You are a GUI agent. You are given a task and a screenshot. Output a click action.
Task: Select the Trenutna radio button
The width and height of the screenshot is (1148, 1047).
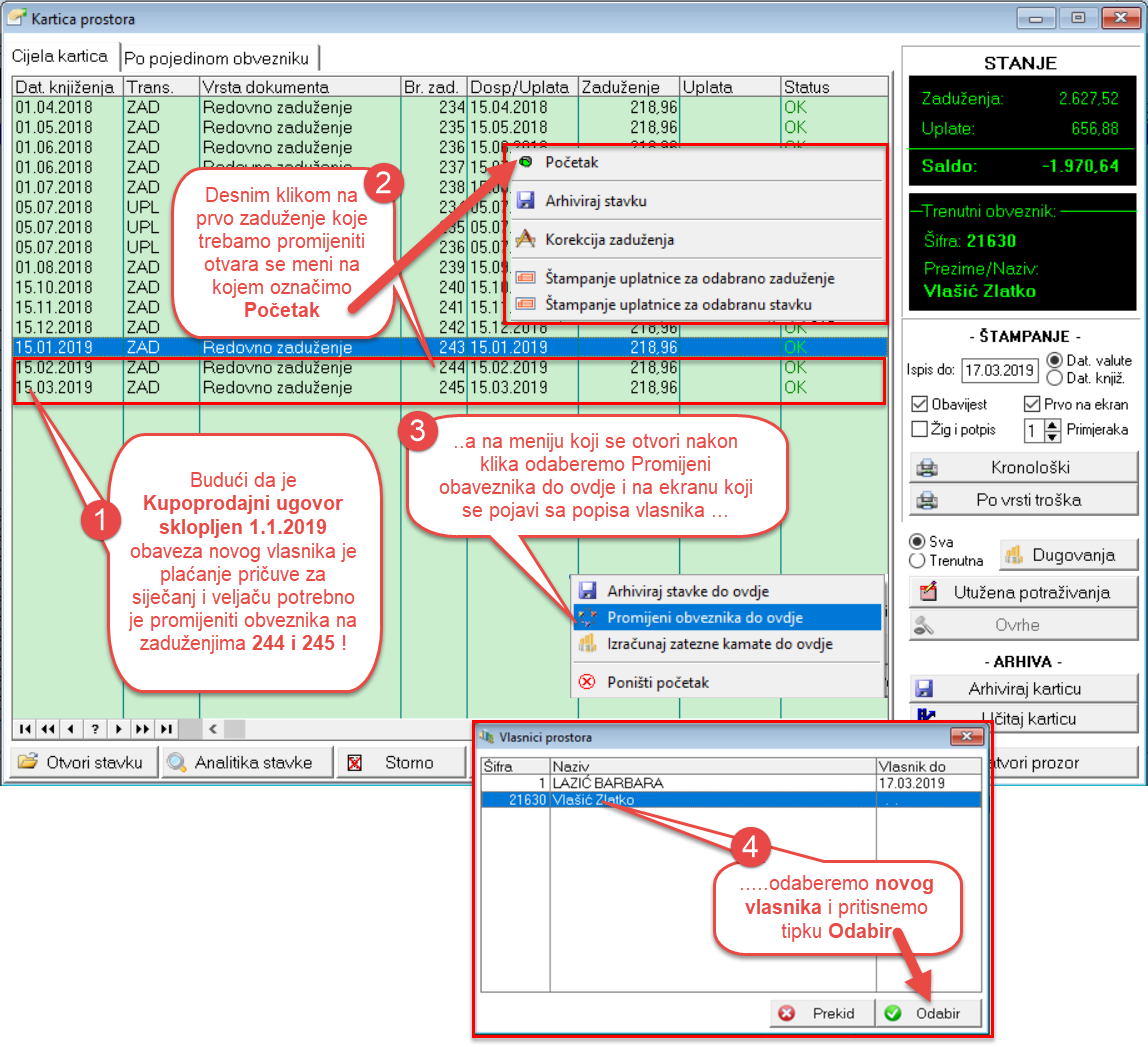pyautogui.click(x=917, y=561)
